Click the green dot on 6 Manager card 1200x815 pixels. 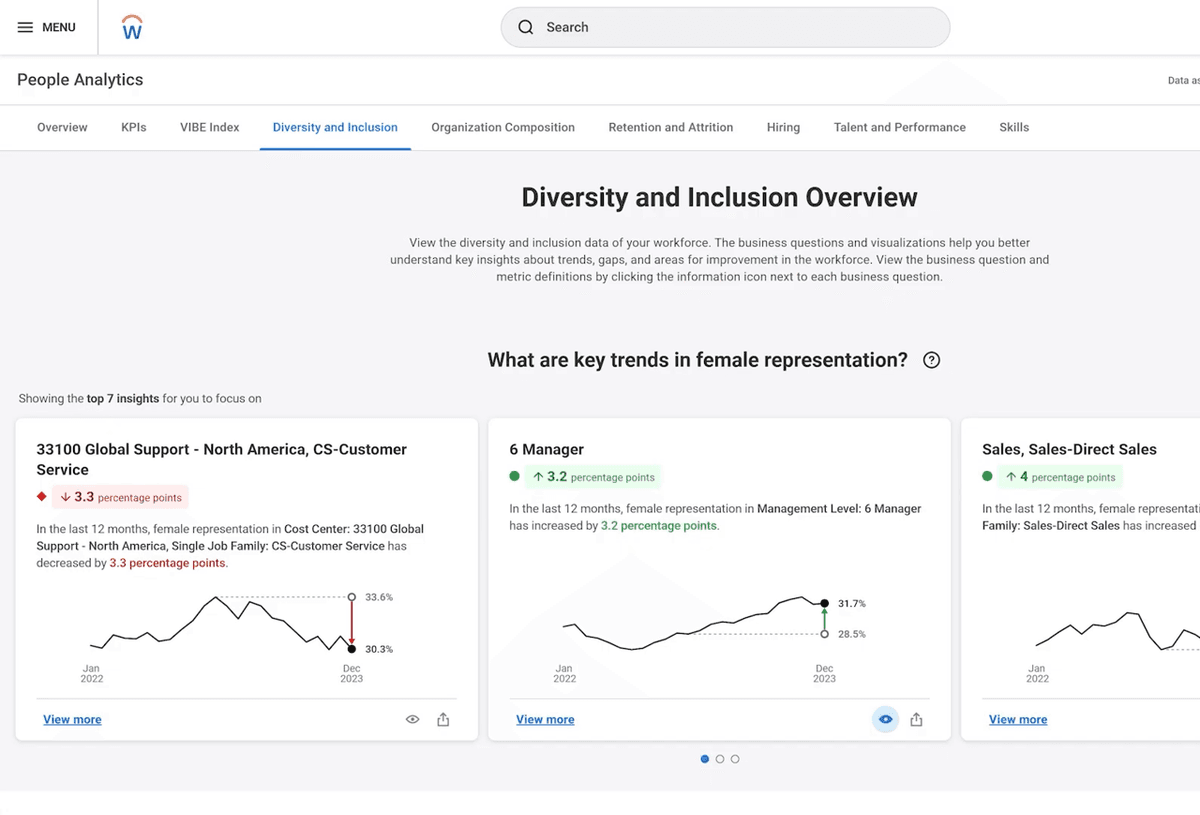[514, 477]
